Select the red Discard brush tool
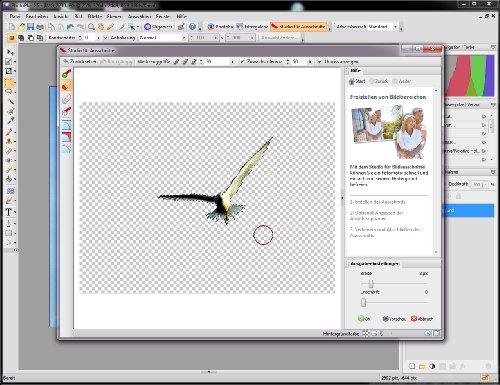The height and width of the screenshot is (385, 500). (67, 86)
